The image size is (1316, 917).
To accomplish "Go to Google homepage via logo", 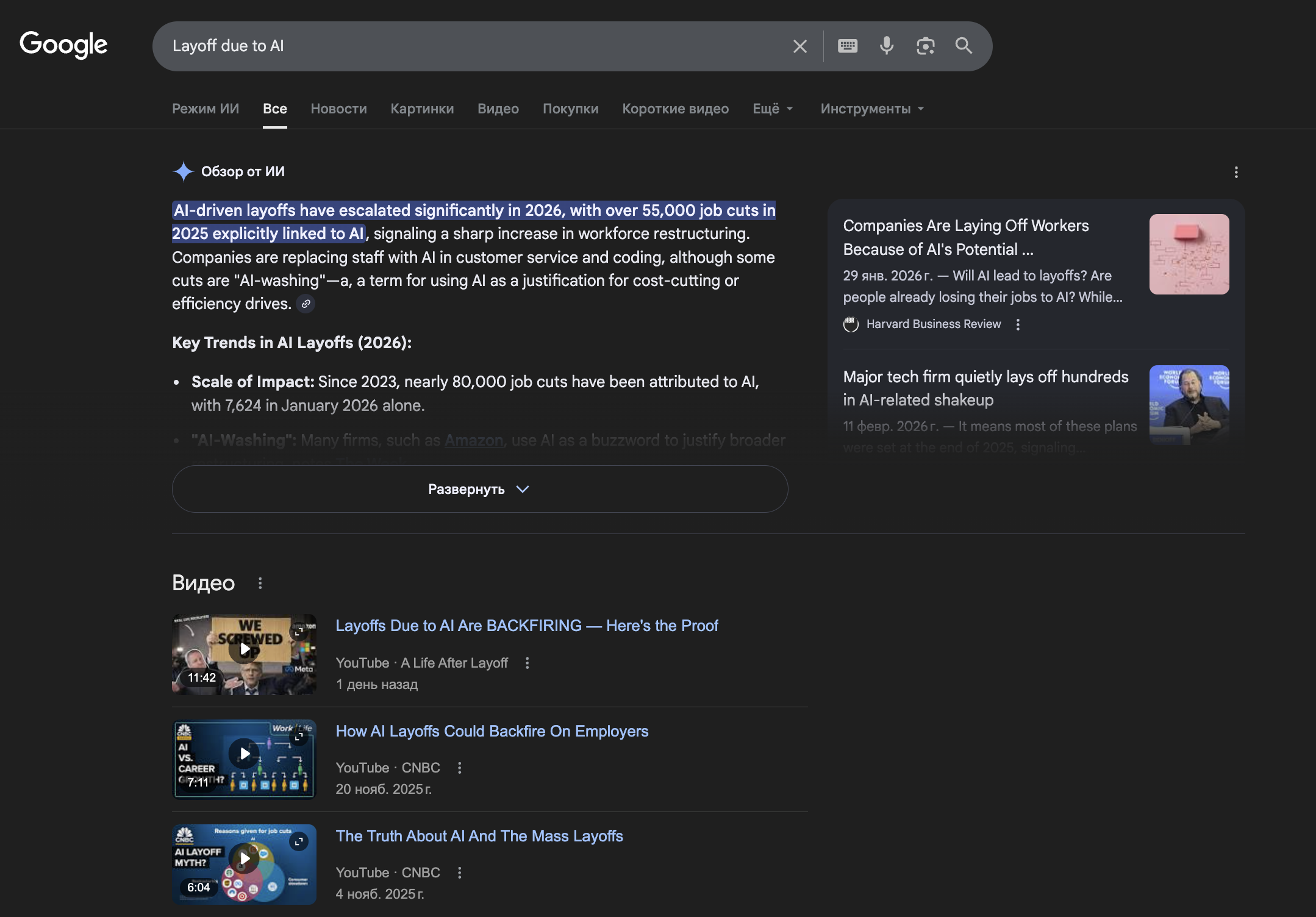I will click(63, 45).
